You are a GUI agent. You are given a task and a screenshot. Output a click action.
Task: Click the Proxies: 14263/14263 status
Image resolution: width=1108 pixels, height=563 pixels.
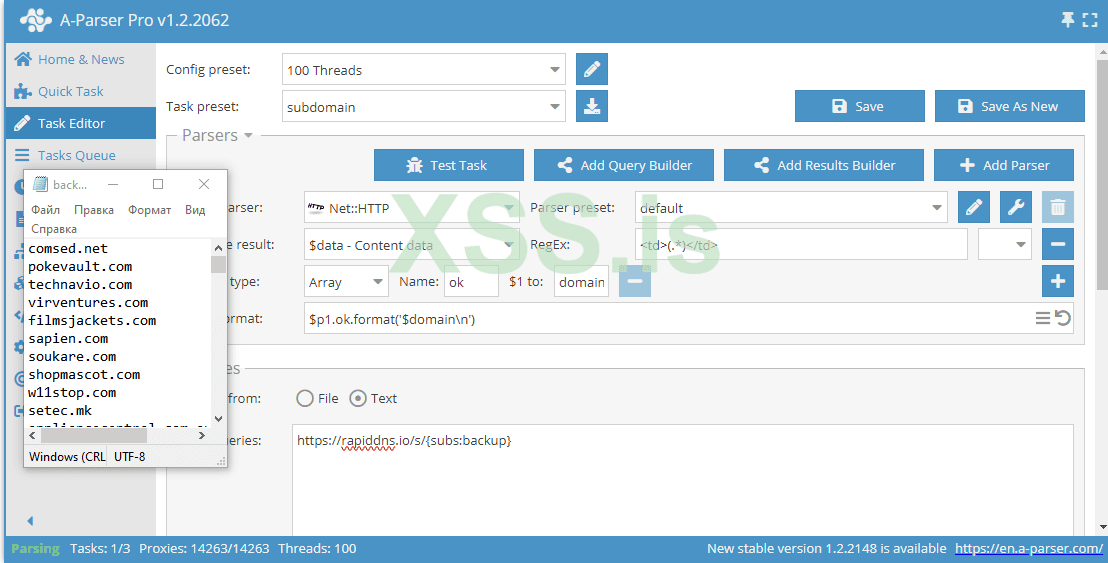pyautogui.click(x=204, y=548)
